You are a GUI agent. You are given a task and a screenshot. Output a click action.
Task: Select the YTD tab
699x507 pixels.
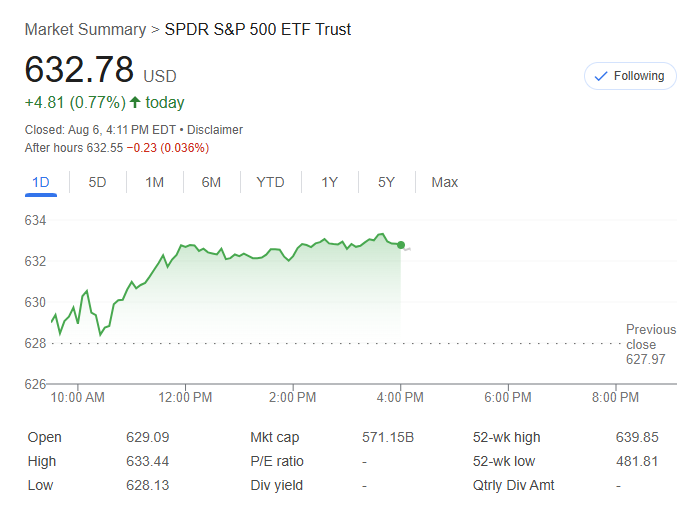pyautogui.click(x=270, y=182)
